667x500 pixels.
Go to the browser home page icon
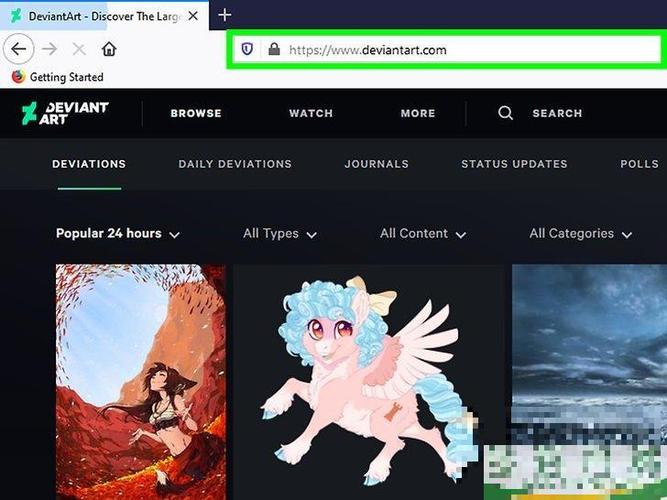[x=109, y=49]
